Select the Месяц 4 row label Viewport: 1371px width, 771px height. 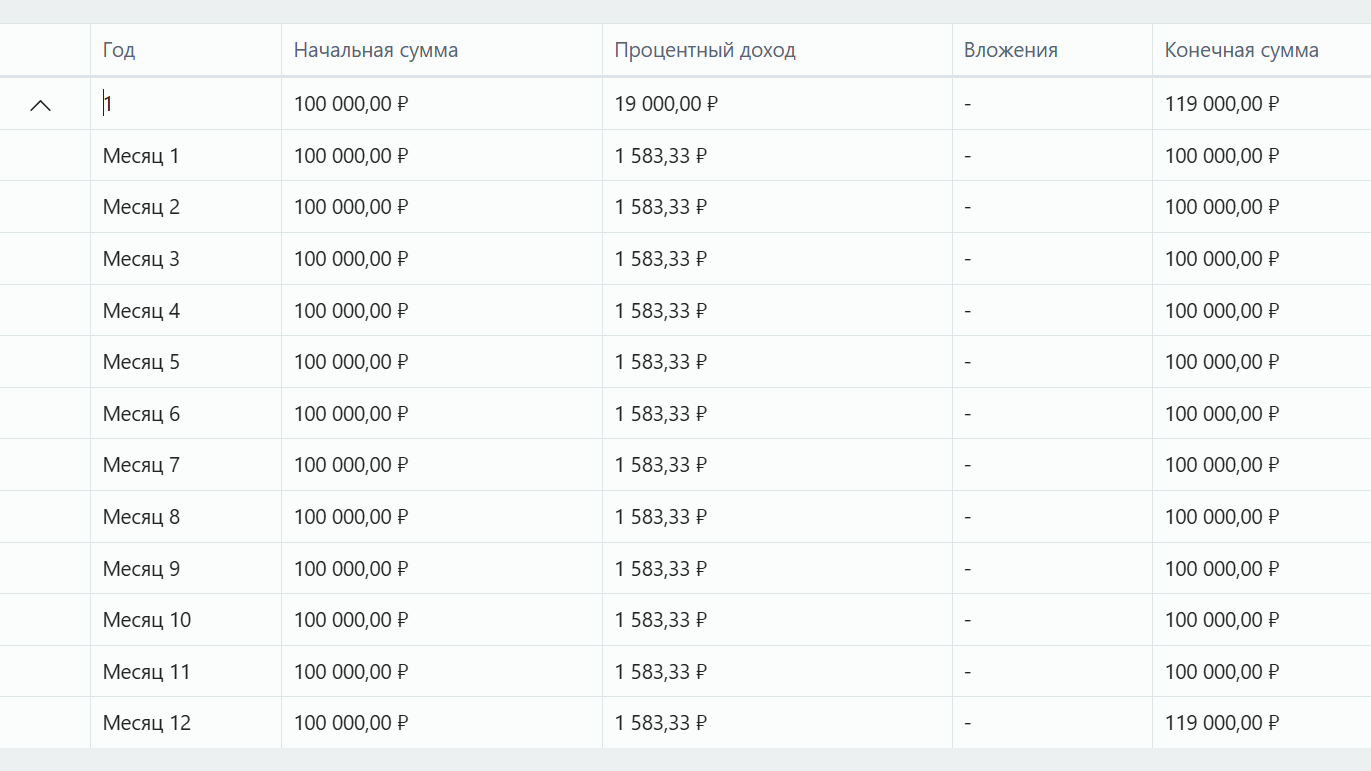tap(141, 311)
